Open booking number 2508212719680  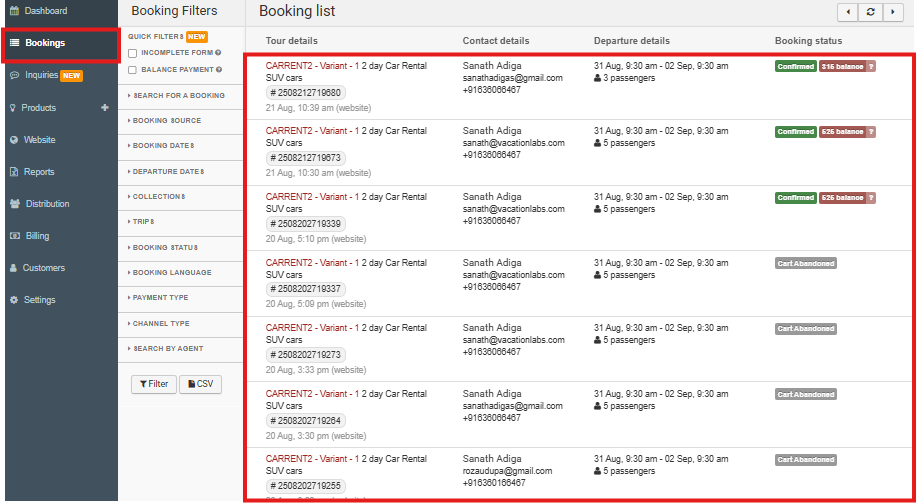click(306, 92)
